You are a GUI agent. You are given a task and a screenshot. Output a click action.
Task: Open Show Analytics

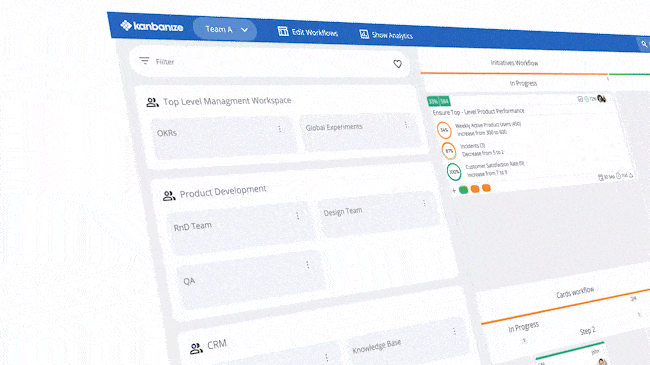[386, 35]
